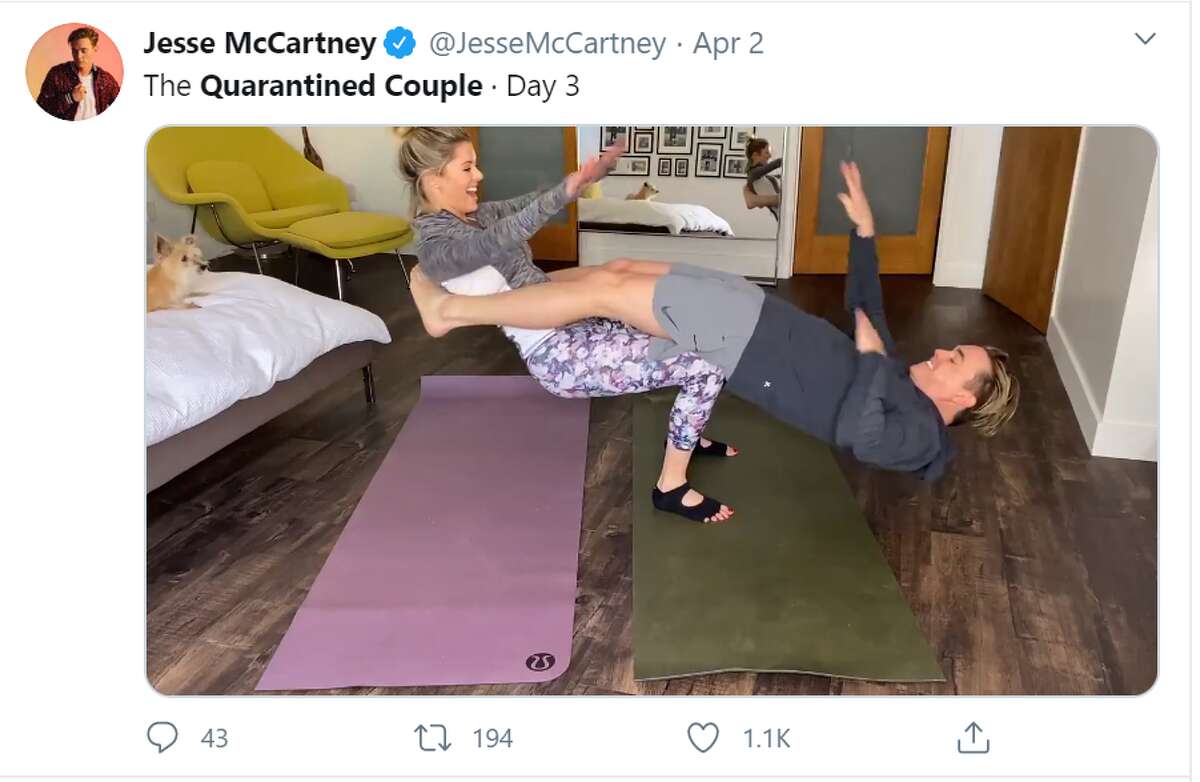Click the "Day 3" tweet text

tap(543, 86)
